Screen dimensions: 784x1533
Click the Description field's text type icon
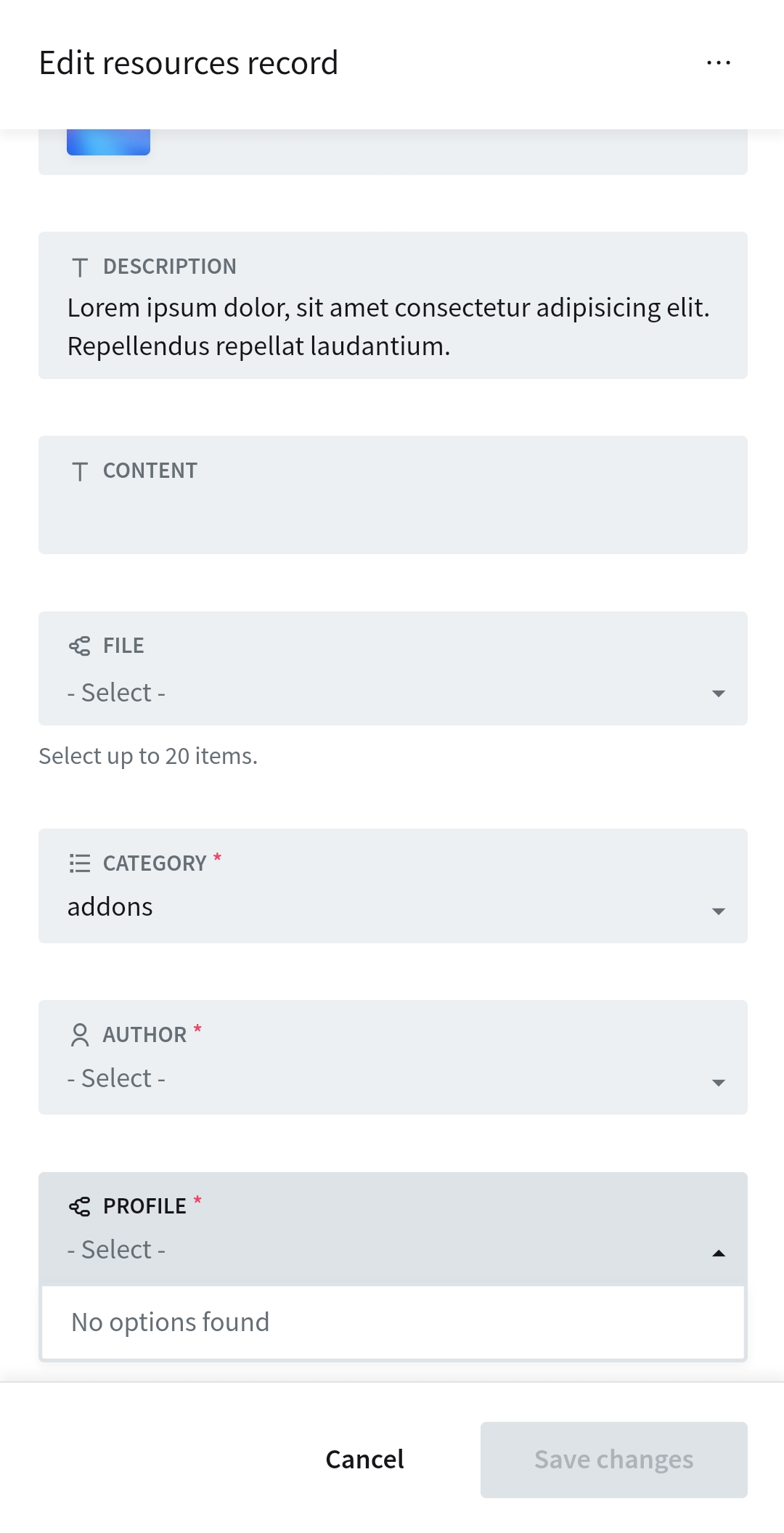(x=81, y=266)
